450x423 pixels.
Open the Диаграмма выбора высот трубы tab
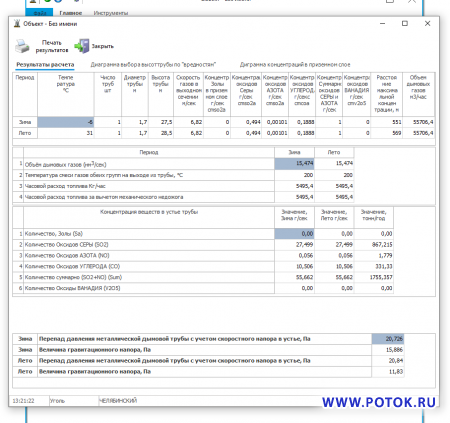coord(153,65)
